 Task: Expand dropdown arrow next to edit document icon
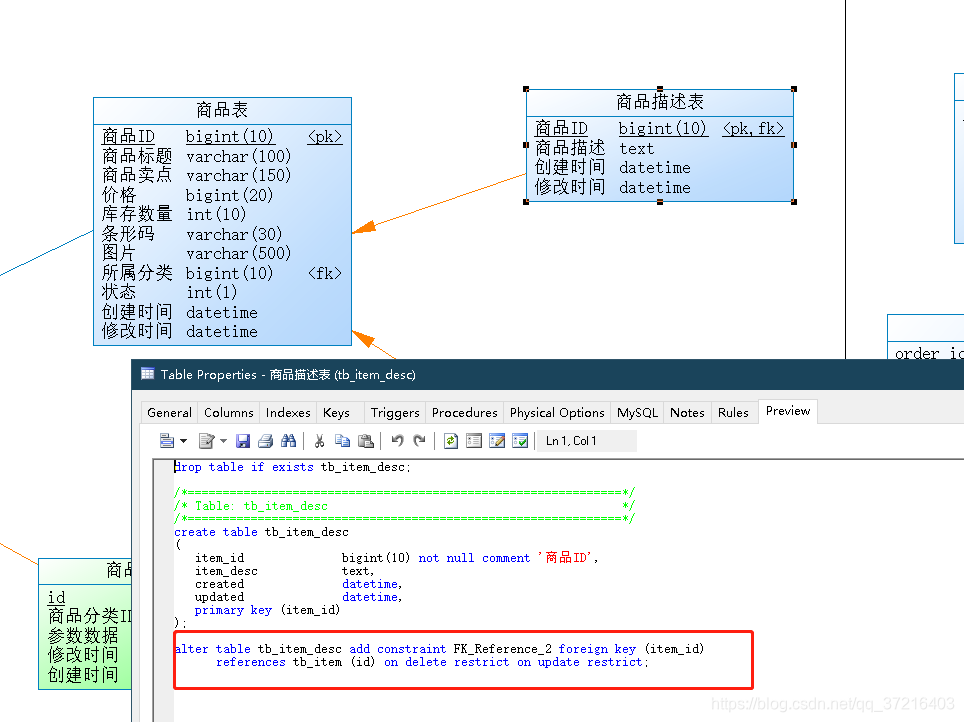223,441
